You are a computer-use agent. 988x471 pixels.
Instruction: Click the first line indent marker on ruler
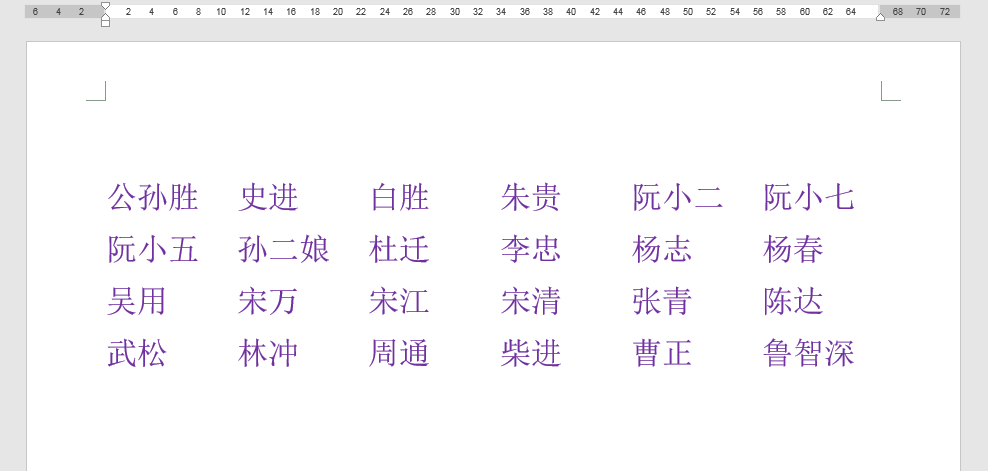[x=105, y=6]
